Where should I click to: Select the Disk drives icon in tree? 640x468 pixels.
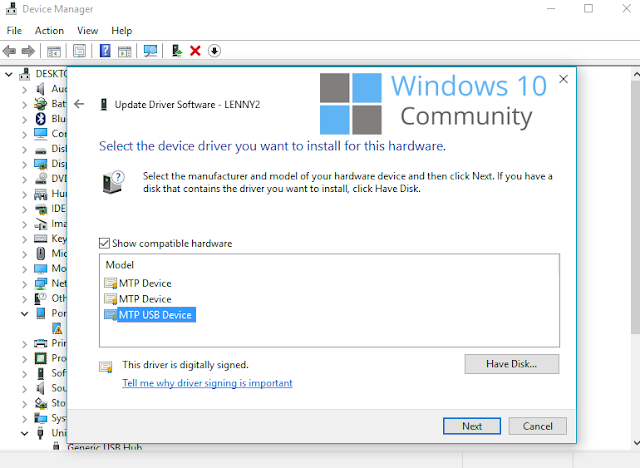pos(40,150)
